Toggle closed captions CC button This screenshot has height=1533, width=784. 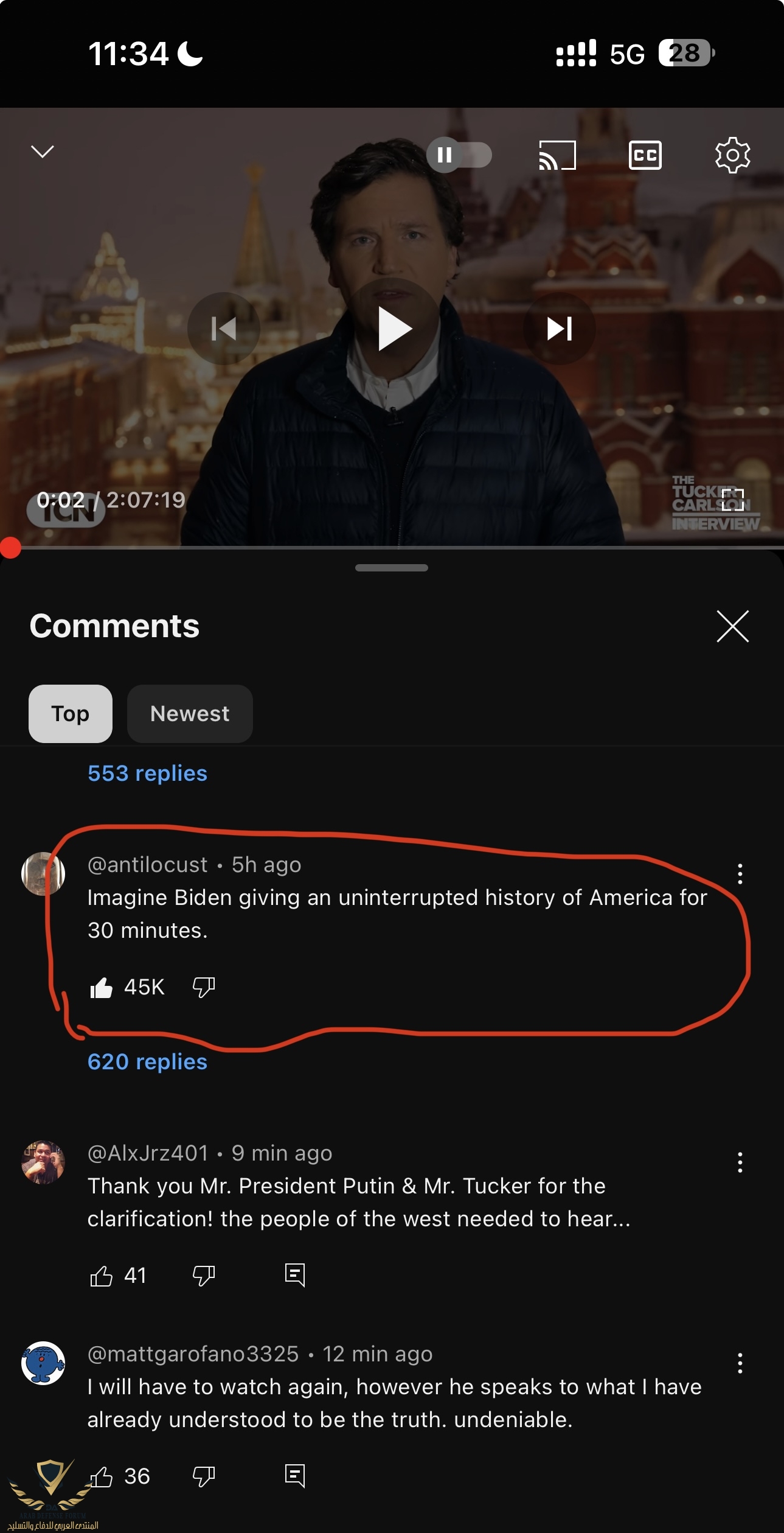pos(645,155)
